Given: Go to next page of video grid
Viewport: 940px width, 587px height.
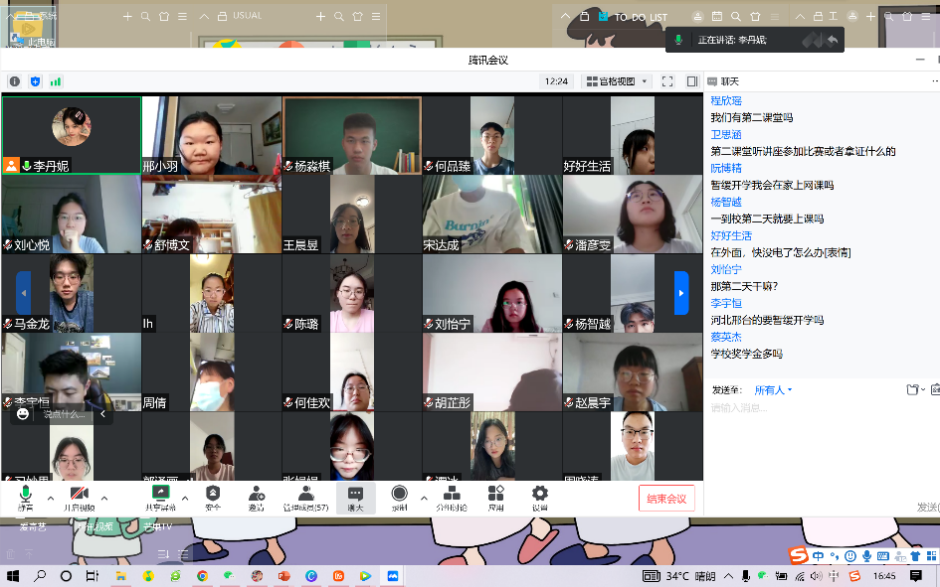Looking at the screenshot, I should (x=681, y=293).
